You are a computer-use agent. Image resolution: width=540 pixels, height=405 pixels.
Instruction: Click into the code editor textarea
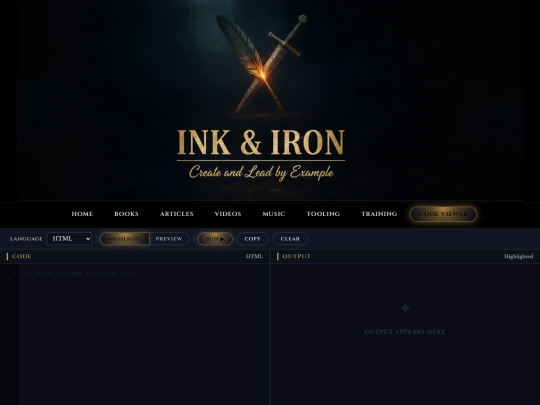tap(145, 334)
